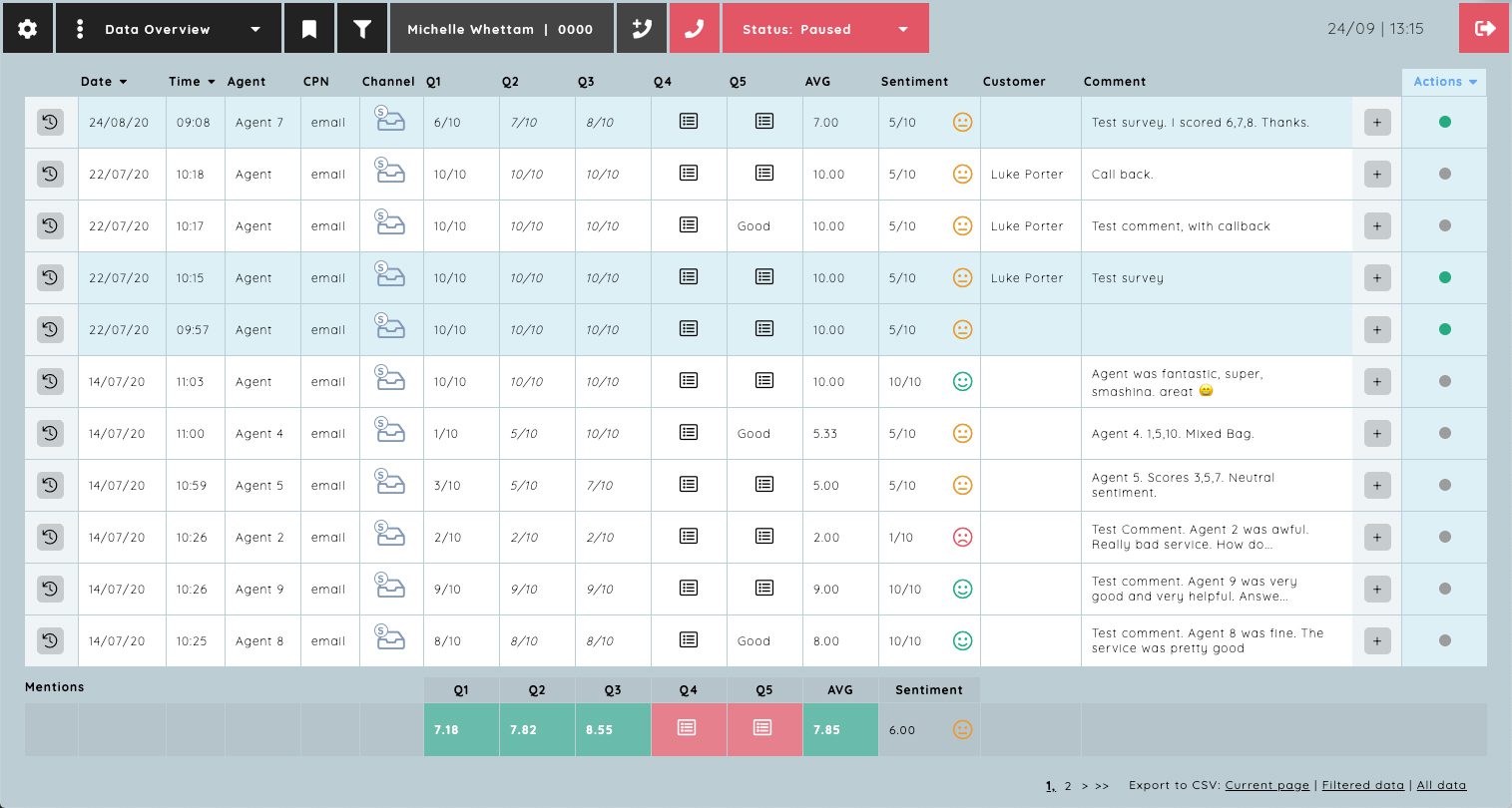Open the filter funnel icon
1512x808 pixels.
click(362, 29)
